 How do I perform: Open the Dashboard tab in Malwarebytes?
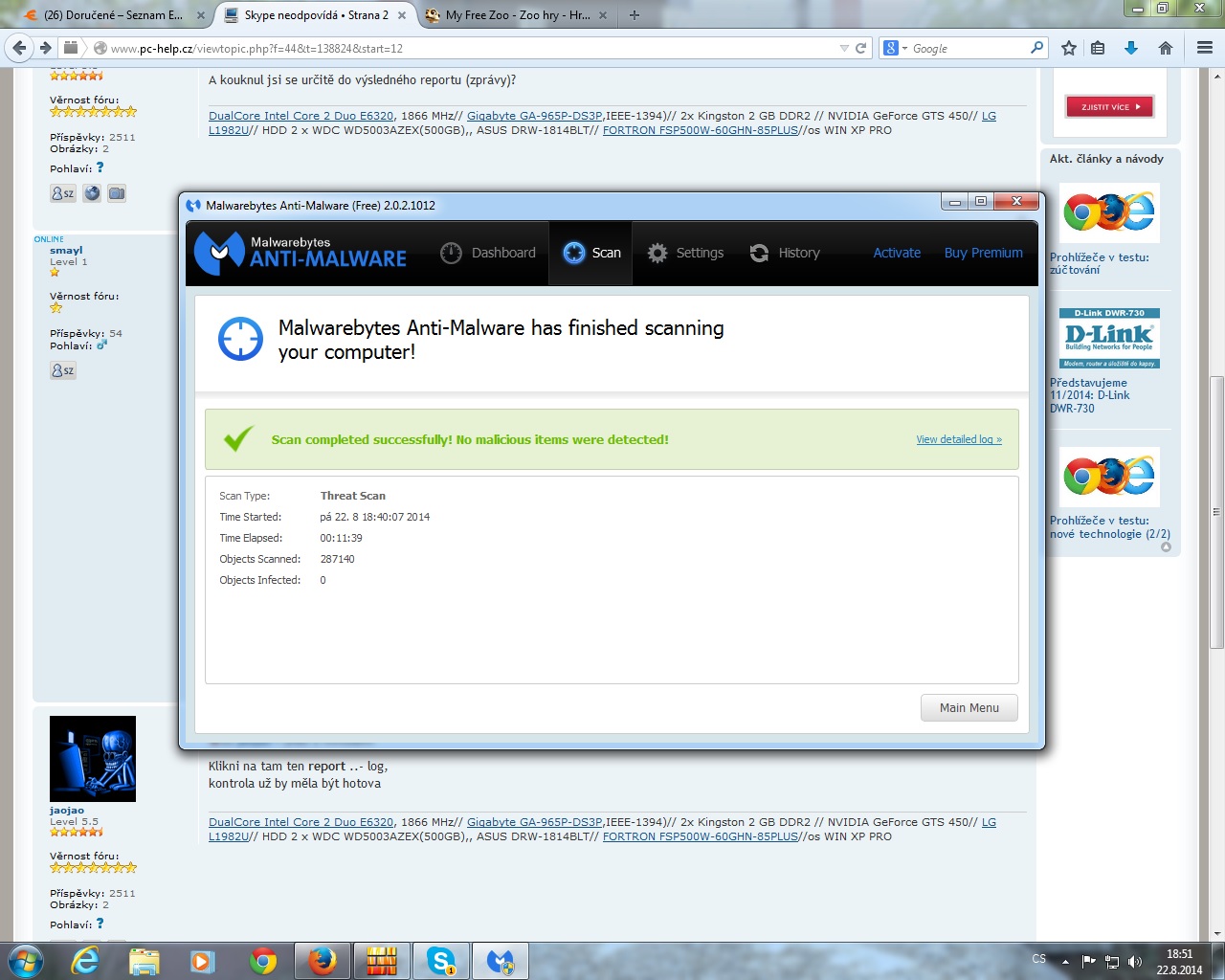click(x=488, y=253)
